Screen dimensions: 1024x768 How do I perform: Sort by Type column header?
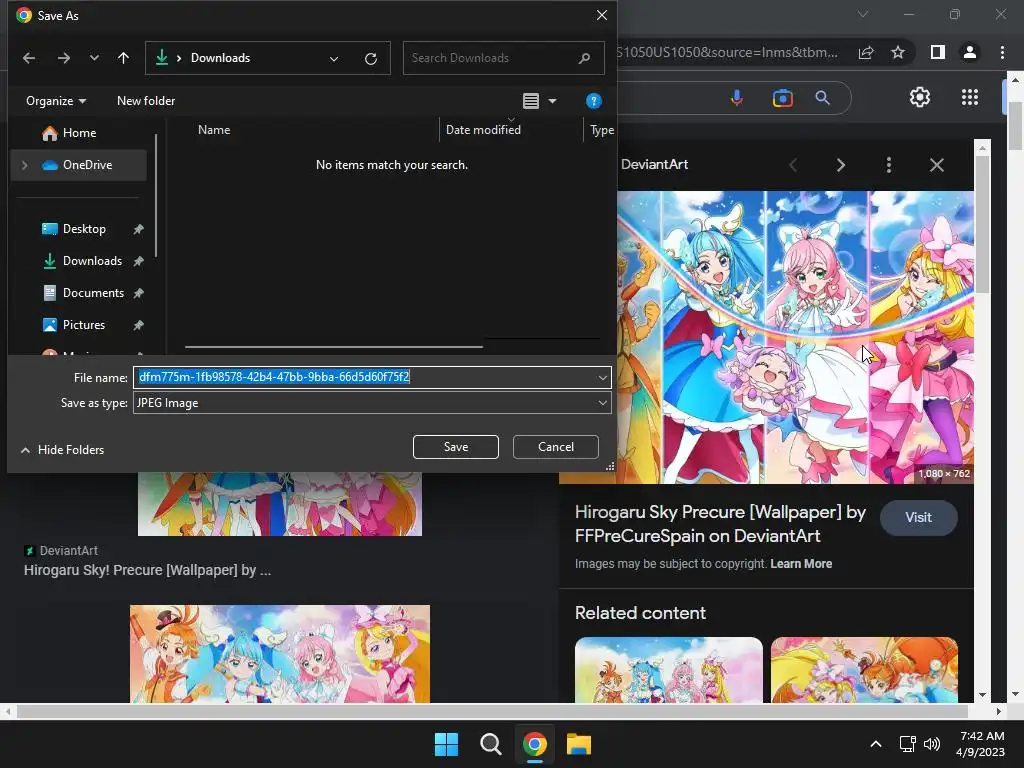601,129
